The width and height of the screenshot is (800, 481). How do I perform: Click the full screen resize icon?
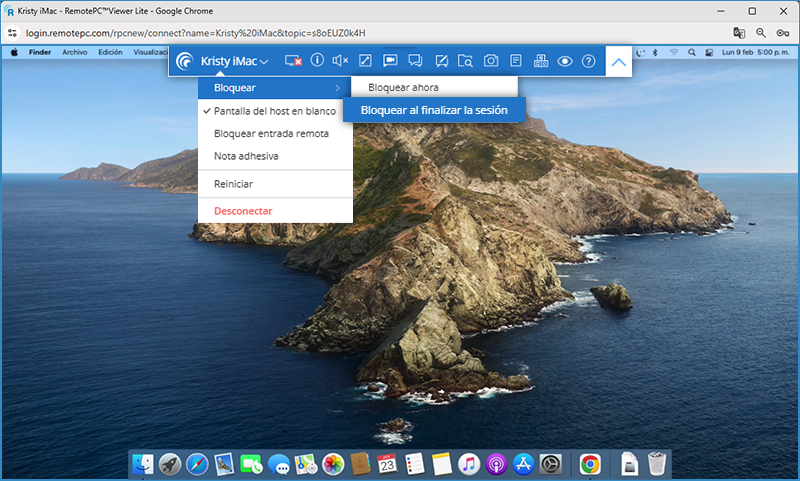coord(365,61)
